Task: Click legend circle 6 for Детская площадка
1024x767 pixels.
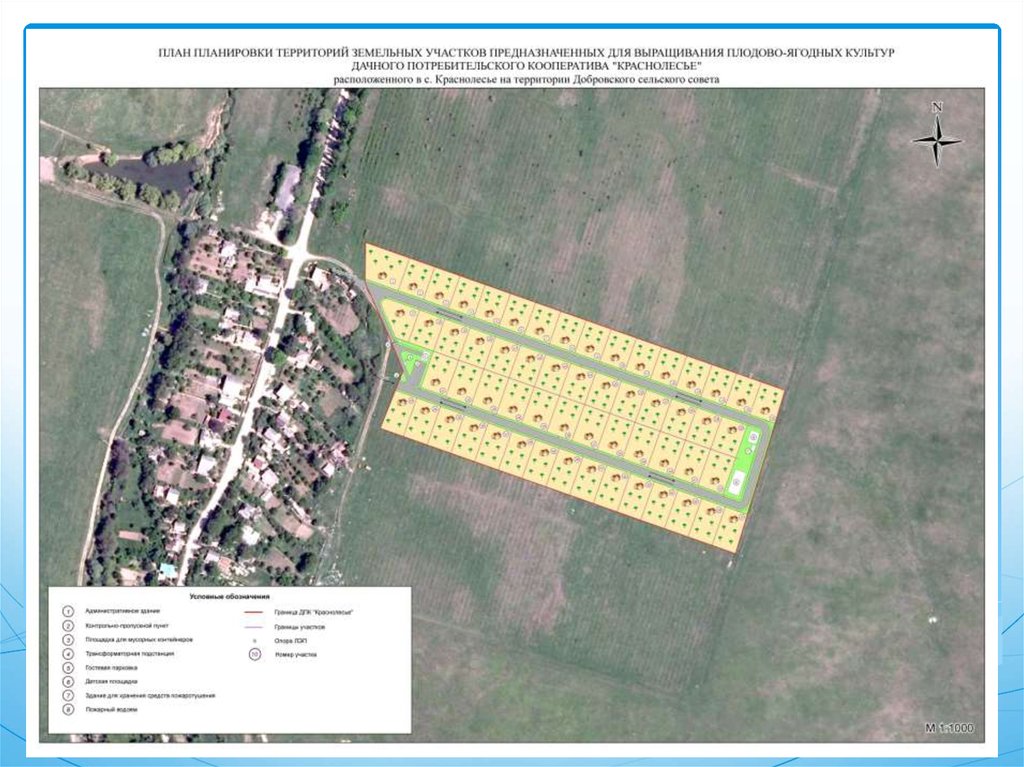Action: coord(68,680)
